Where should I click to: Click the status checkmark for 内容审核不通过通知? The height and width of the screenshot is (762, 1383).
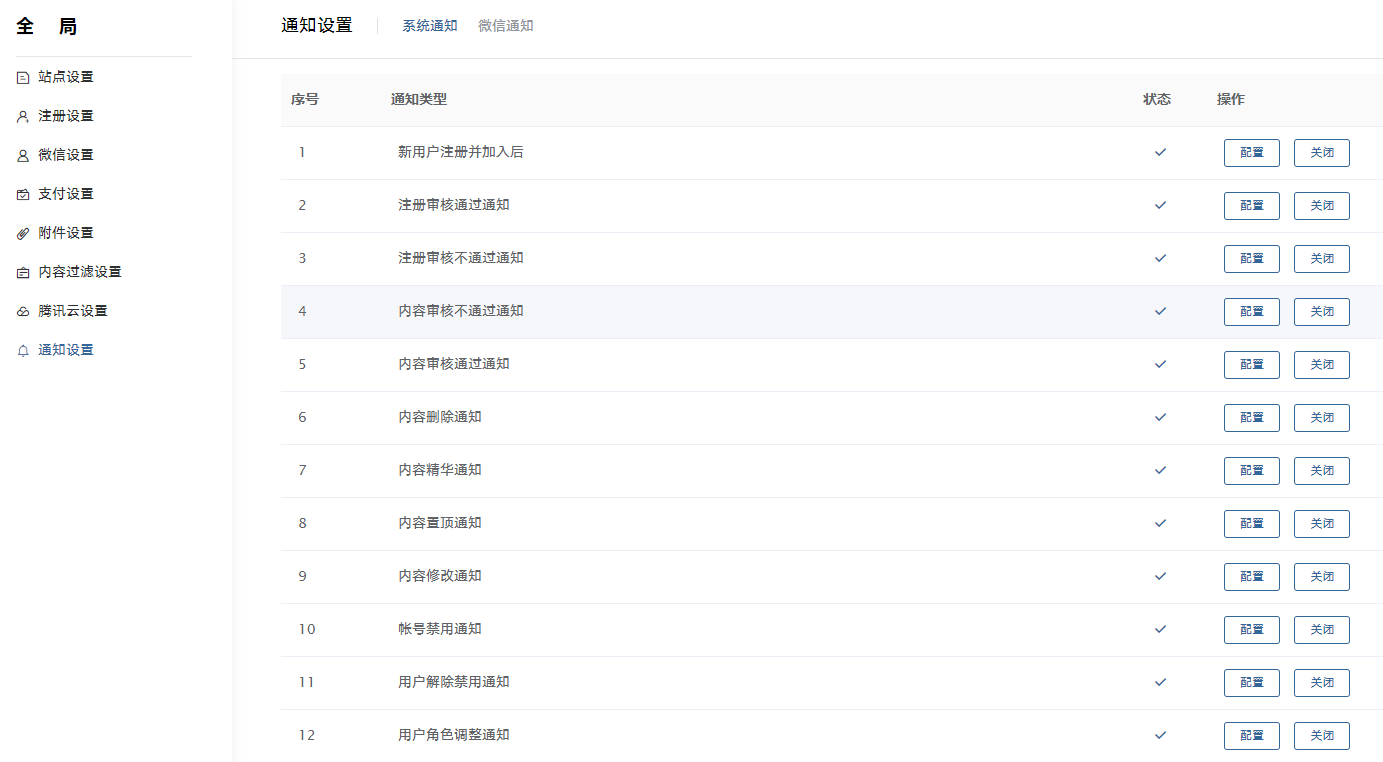click(1160, 311)
